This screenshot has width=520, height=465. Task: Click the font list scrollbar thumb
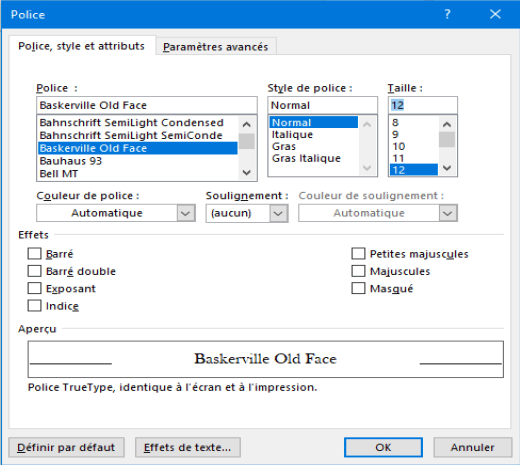click(x=247, y=141)
